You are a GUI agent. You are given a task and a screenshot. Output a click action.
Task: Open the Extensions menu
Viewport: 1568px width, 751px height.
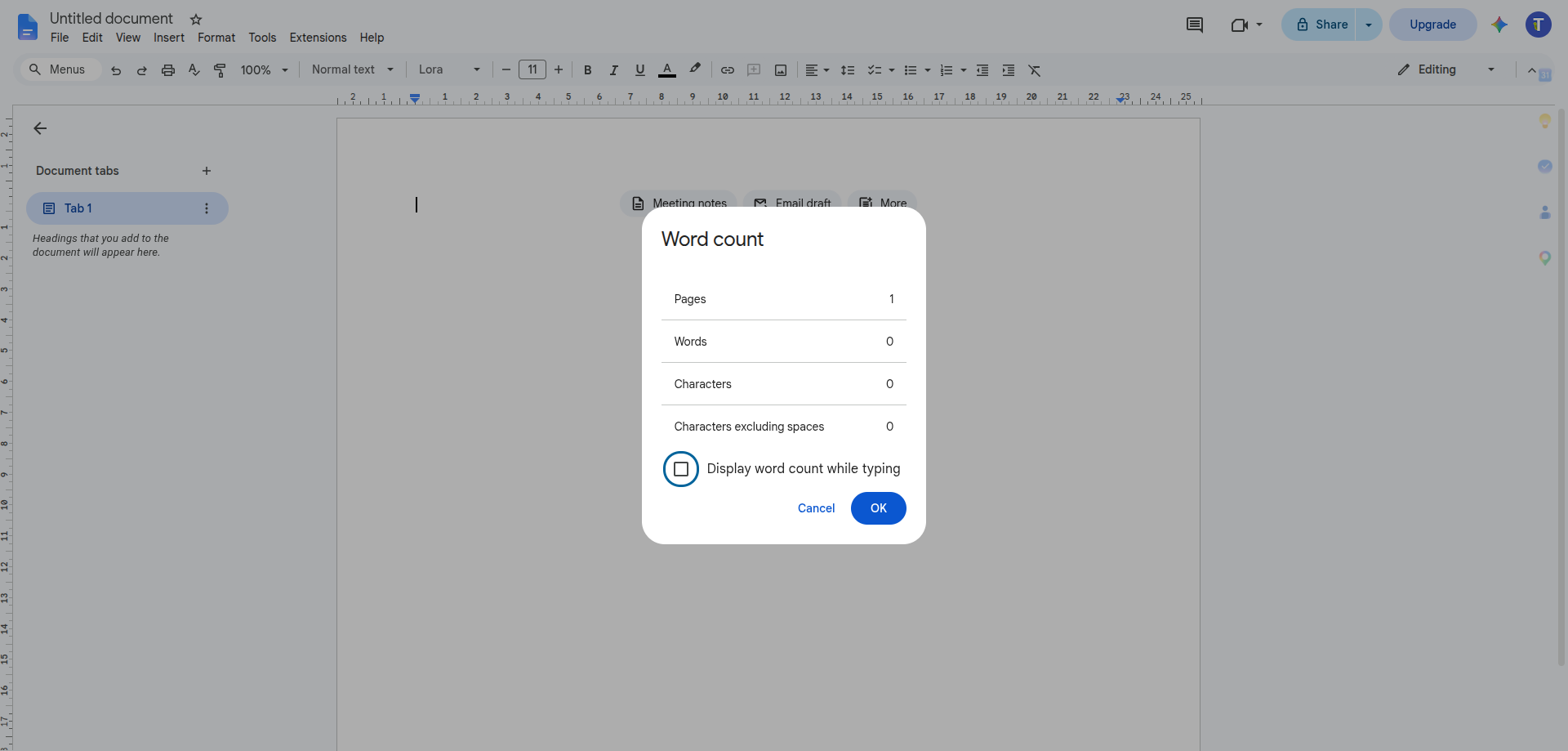point(318,38)
